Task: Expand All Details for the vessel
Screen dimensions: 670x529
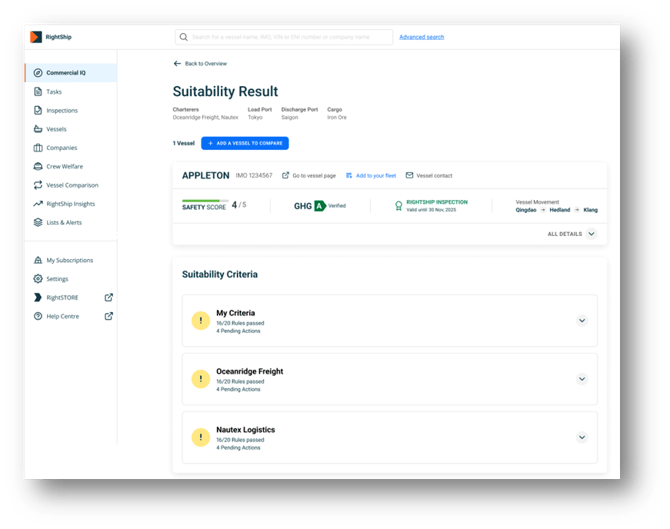Action: pyautogui.click(x=591, y=233)
